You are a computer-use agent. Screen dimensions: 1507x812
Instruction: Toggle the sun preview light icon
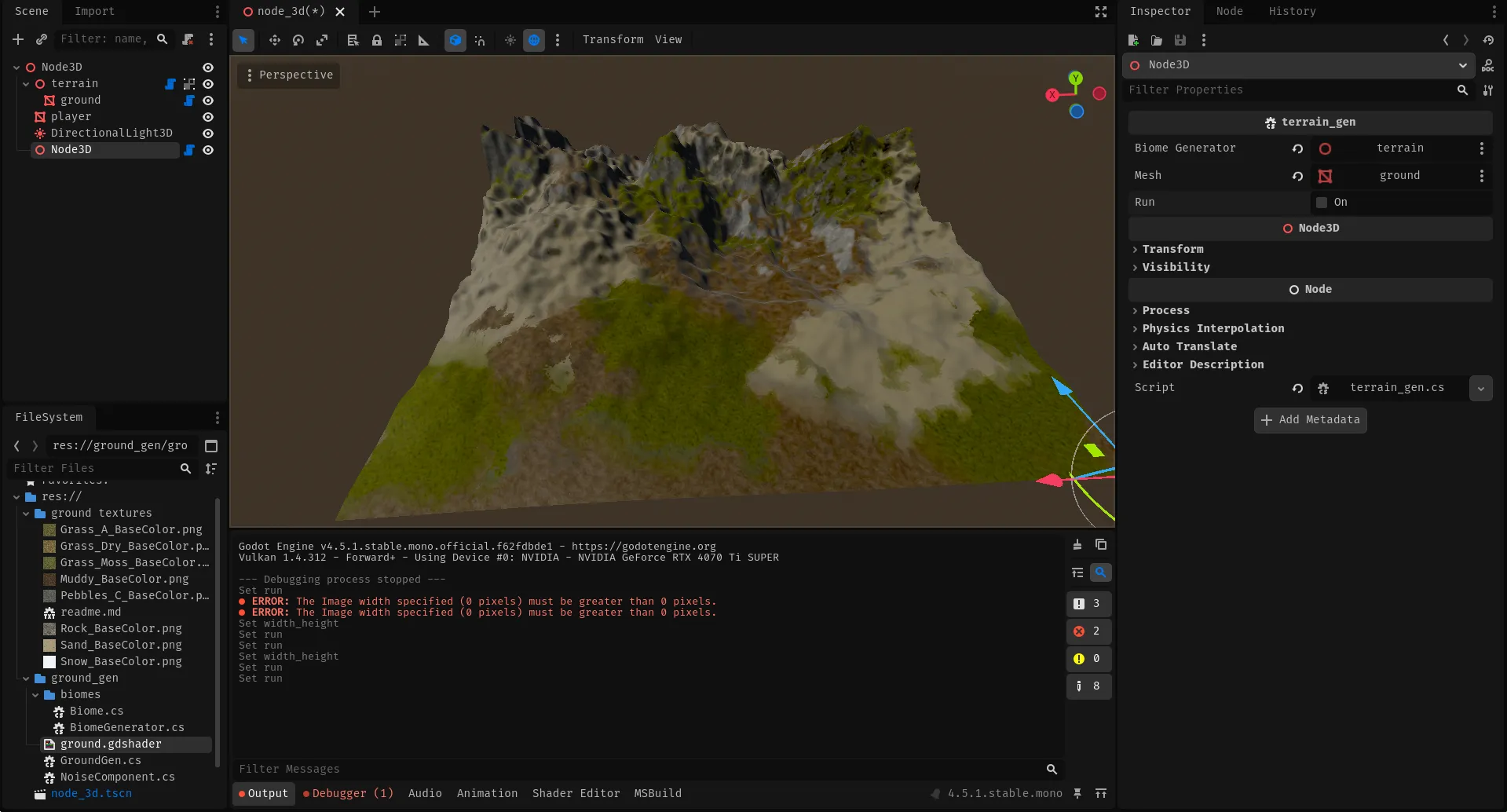click(510, 40)
